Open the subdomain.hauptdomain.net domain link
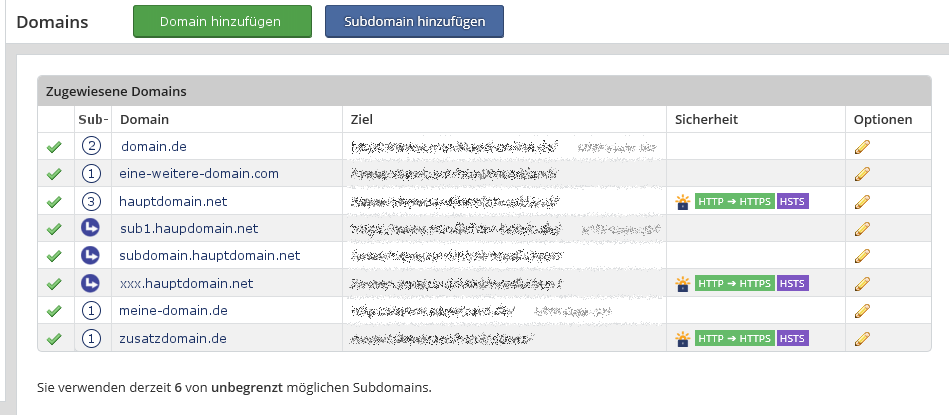949x415 pixels. click(210, 256)
